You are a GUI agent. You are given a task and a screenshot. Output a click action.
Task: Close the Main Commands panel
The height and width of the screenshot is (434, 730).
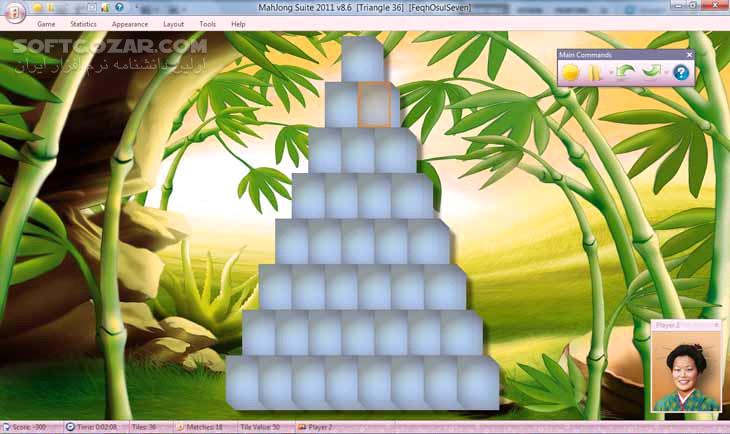pos(689,55)
